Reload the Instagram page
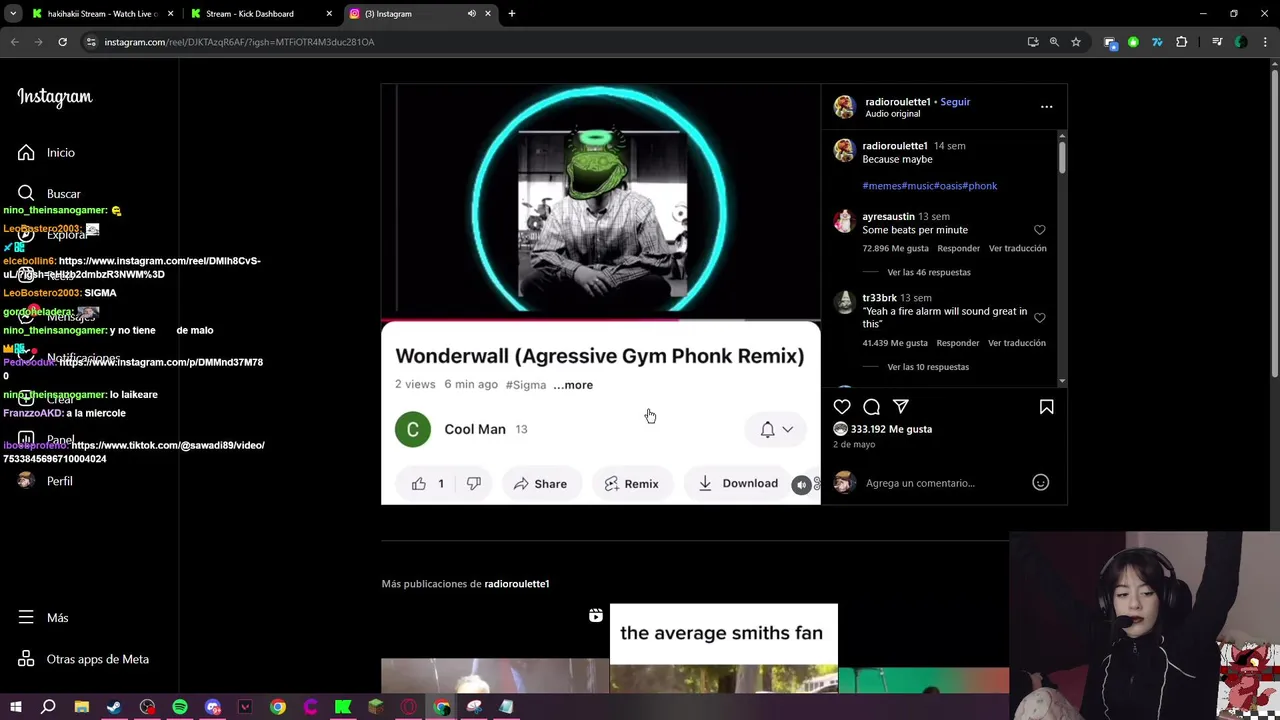 pos(62,42)
